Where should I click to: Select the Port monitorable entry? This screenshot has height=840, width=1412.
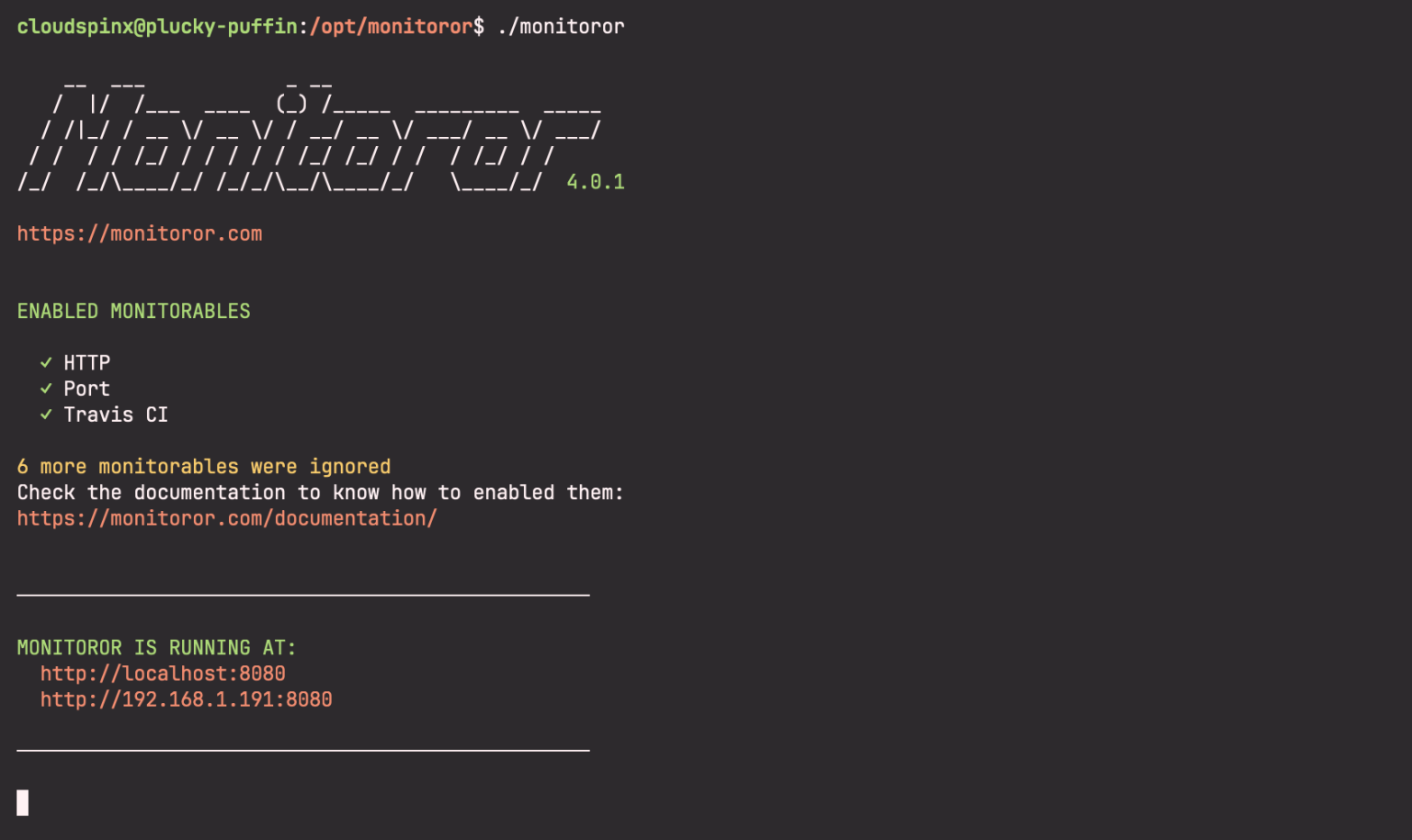pyautogui.click(x=86, y=388)
